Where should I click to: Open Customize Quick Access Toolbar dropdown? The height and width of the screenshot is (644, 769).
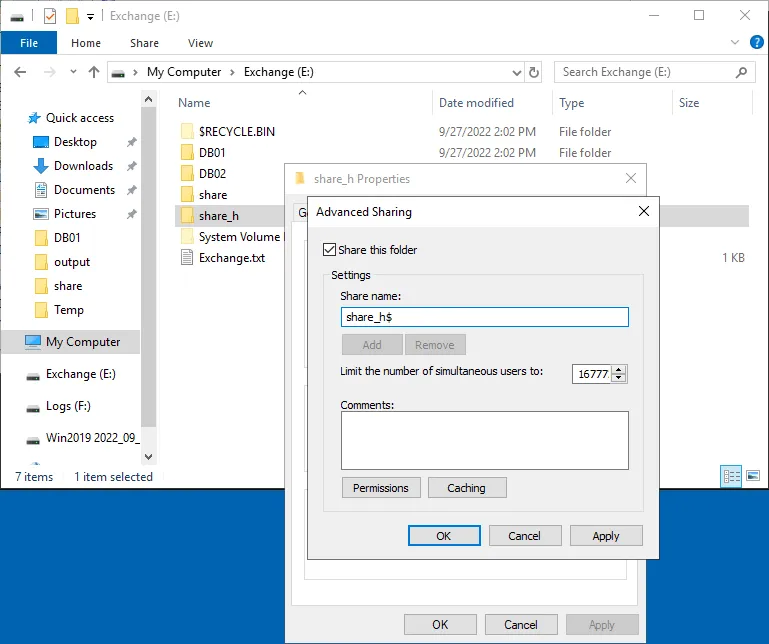[x=90, y=16]
